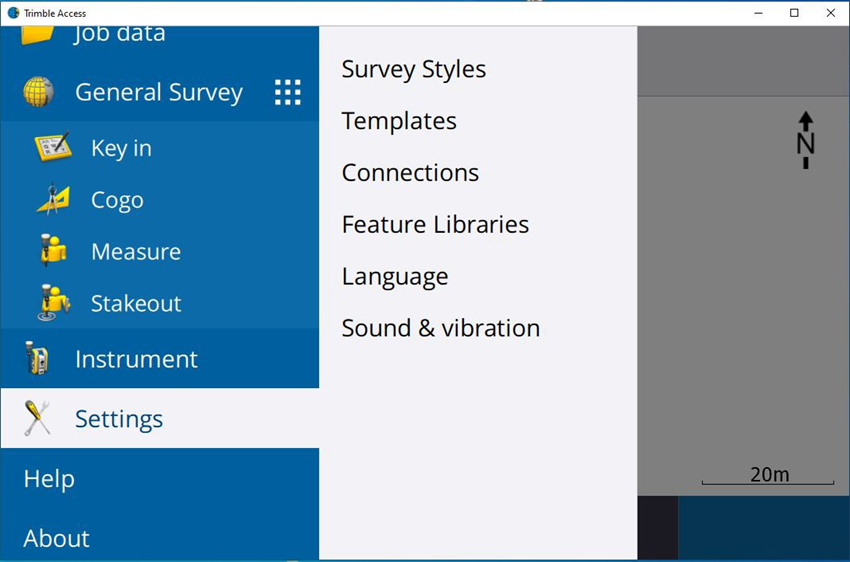
Task: Click the Settings tools icon
Action: [38, 418]
